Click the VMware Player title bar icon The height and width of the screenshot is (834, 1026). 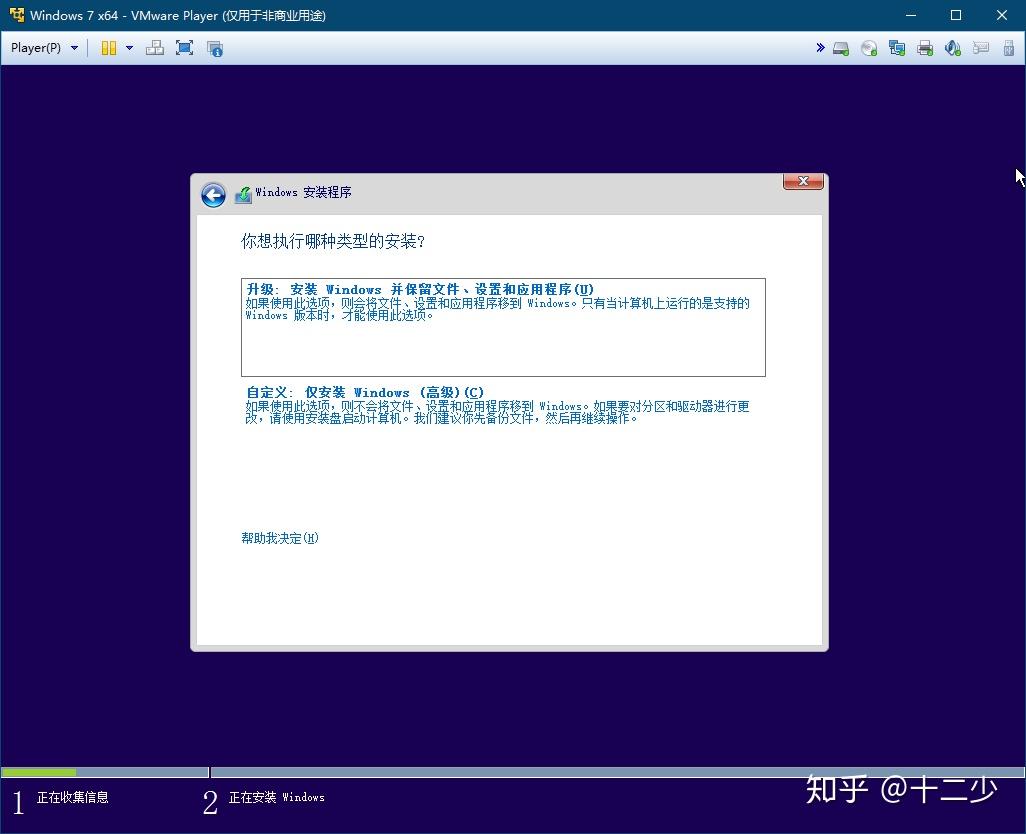click(x=16, y=14)
